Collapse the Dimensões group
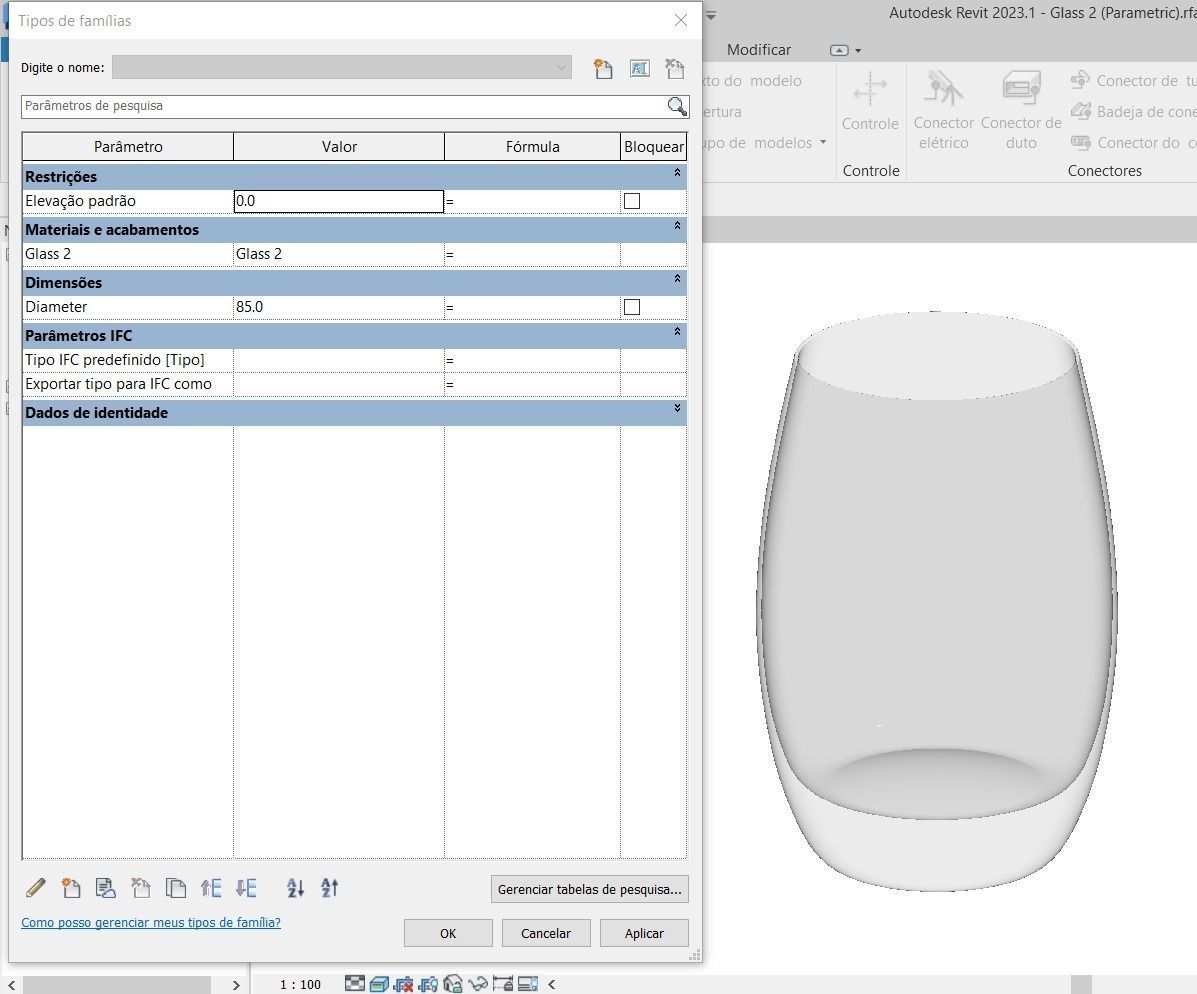The image size is (1197, 994). [x=677, y=279]
